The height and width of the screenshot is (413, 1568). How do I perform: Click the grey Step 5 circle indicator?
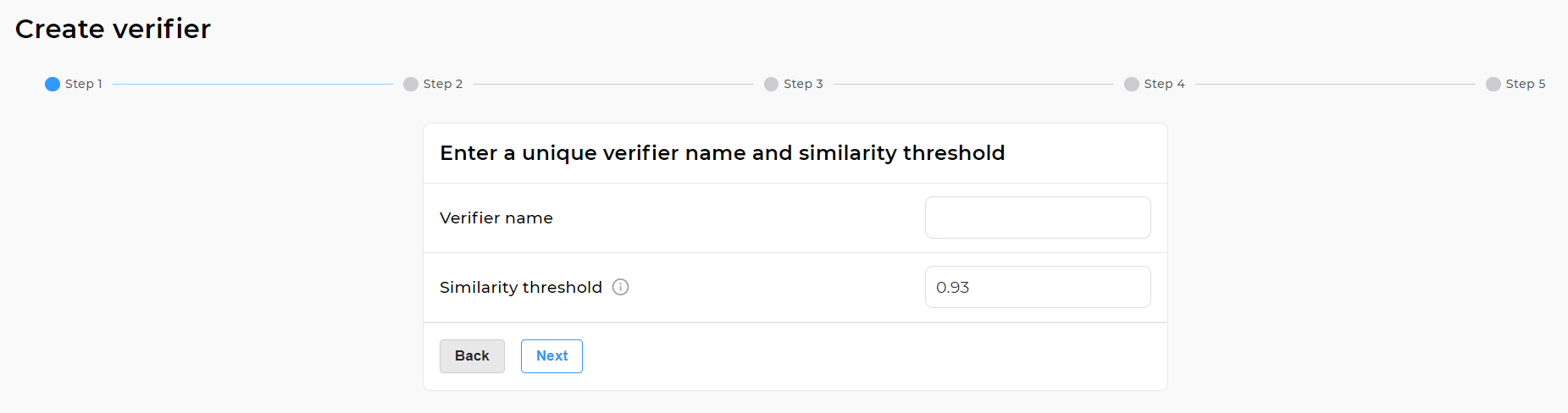(1493, 84)
